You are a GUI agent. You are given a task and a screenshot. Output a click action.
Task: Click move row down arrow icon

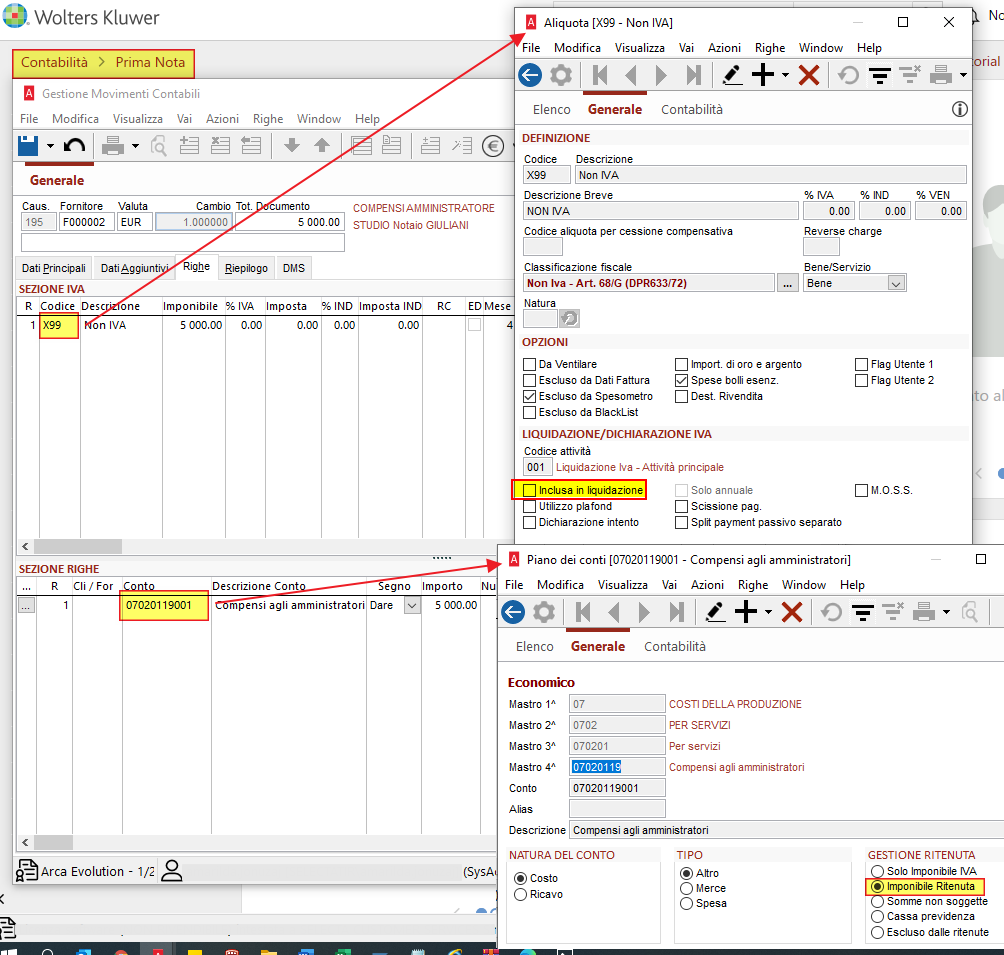click(292, 146)
